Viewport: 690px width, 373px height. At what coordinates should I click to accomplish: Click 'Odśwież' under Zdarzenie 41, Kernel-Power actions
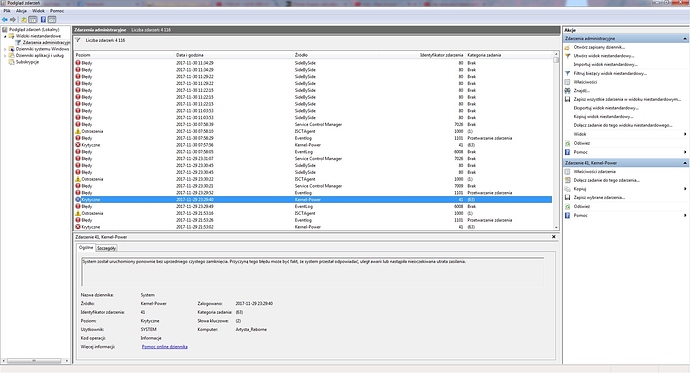(x=581, y=206)
